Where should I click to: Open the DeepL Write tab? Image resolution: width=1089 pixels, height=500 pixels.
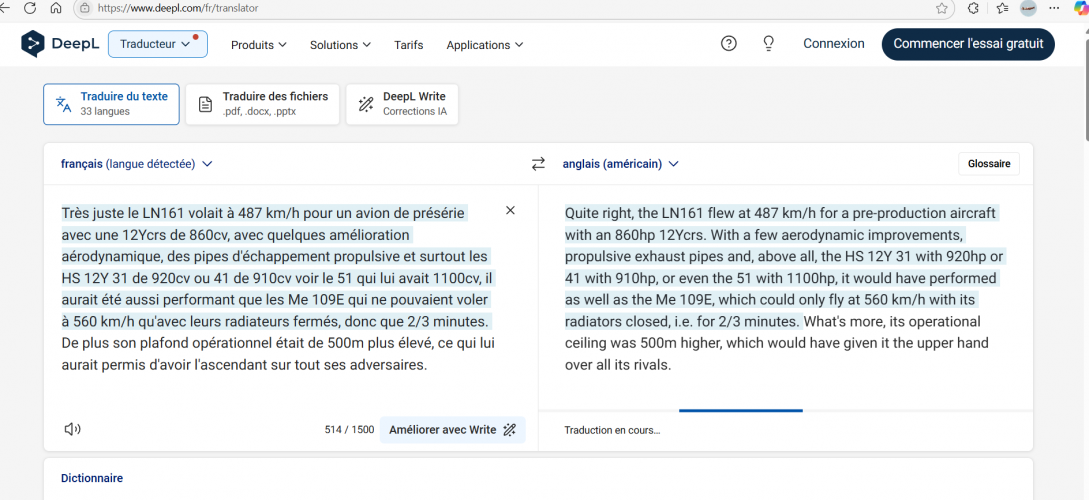point(402,104)
